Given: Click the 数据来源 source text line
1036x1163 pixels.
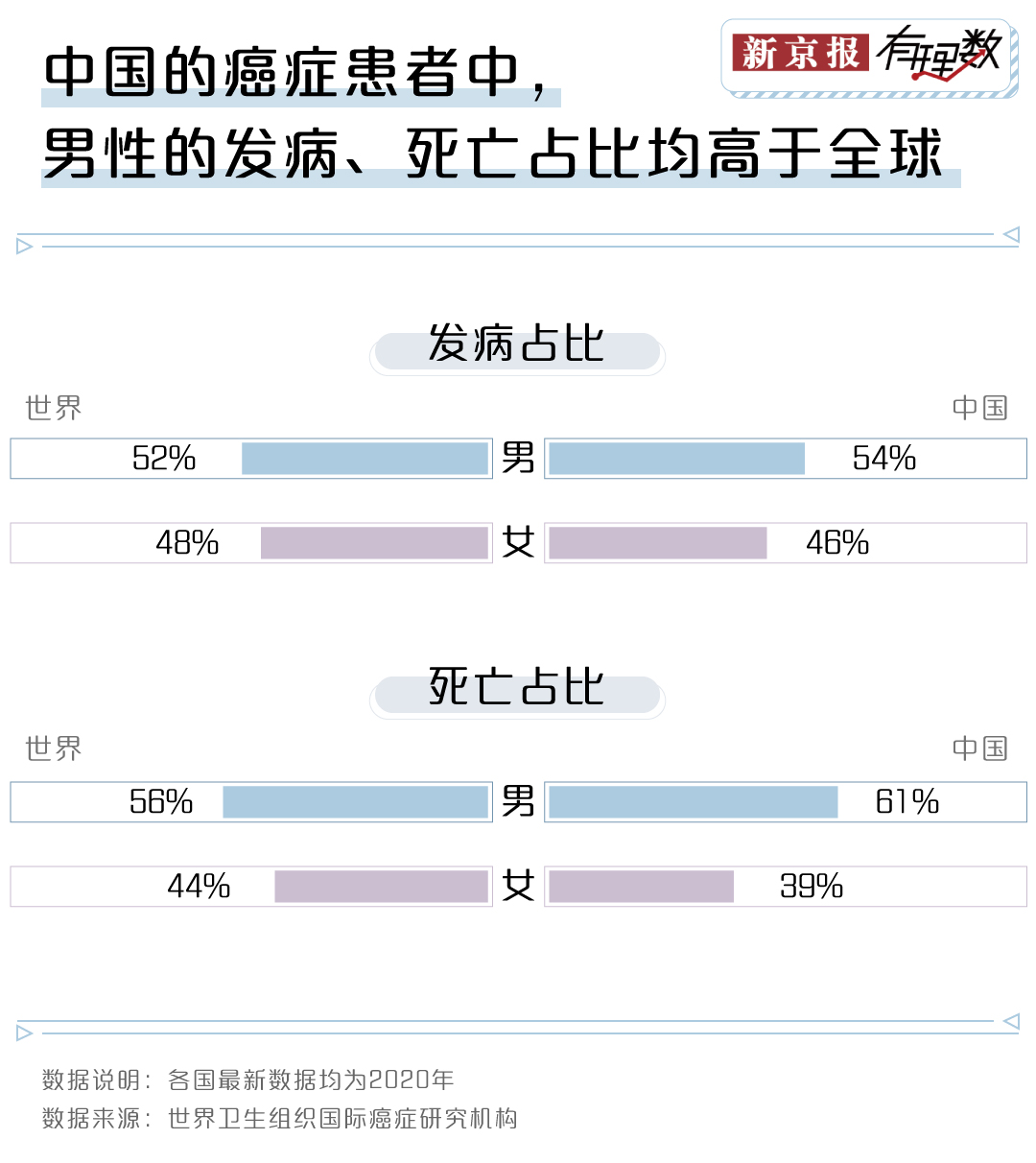Looking at the screenshot, I should [x=280, y=1119].
